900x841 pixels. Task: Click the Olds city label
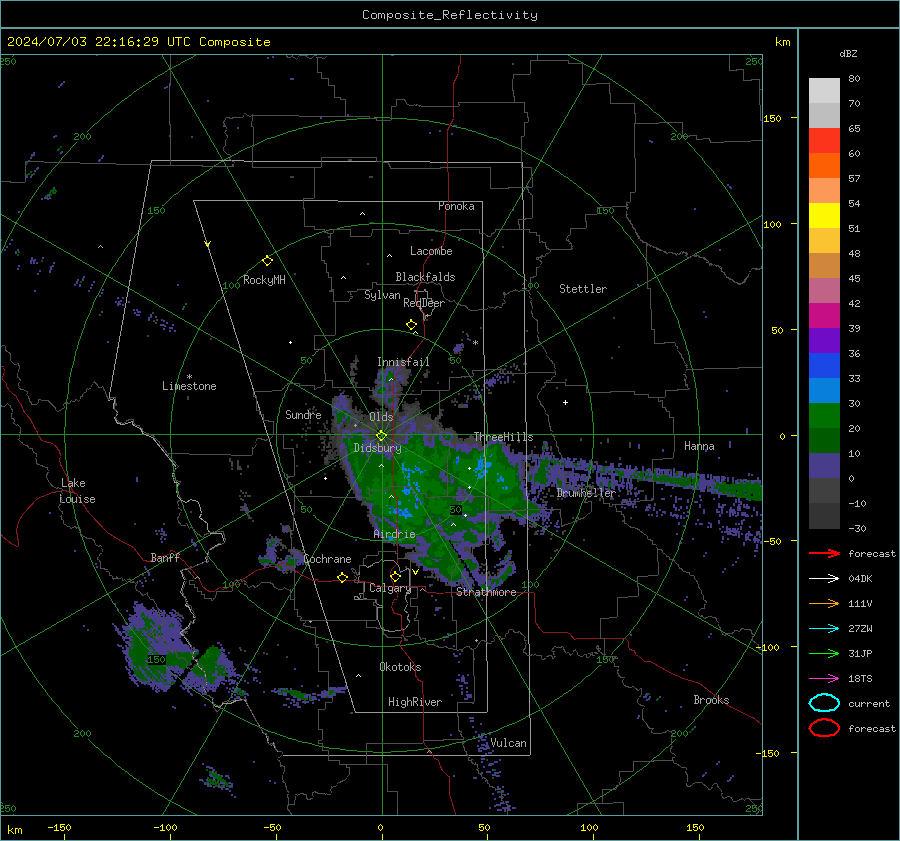point(381,417)
